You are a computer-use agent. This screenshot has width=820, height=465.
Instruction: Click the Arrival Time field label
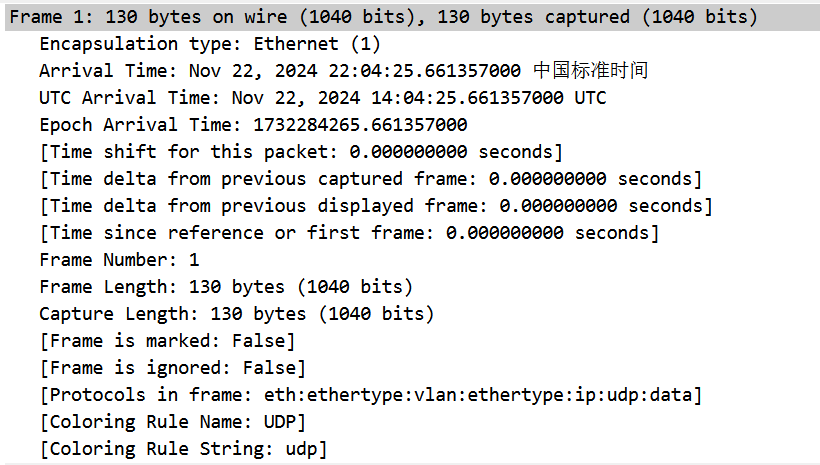[x=104, y=71]
